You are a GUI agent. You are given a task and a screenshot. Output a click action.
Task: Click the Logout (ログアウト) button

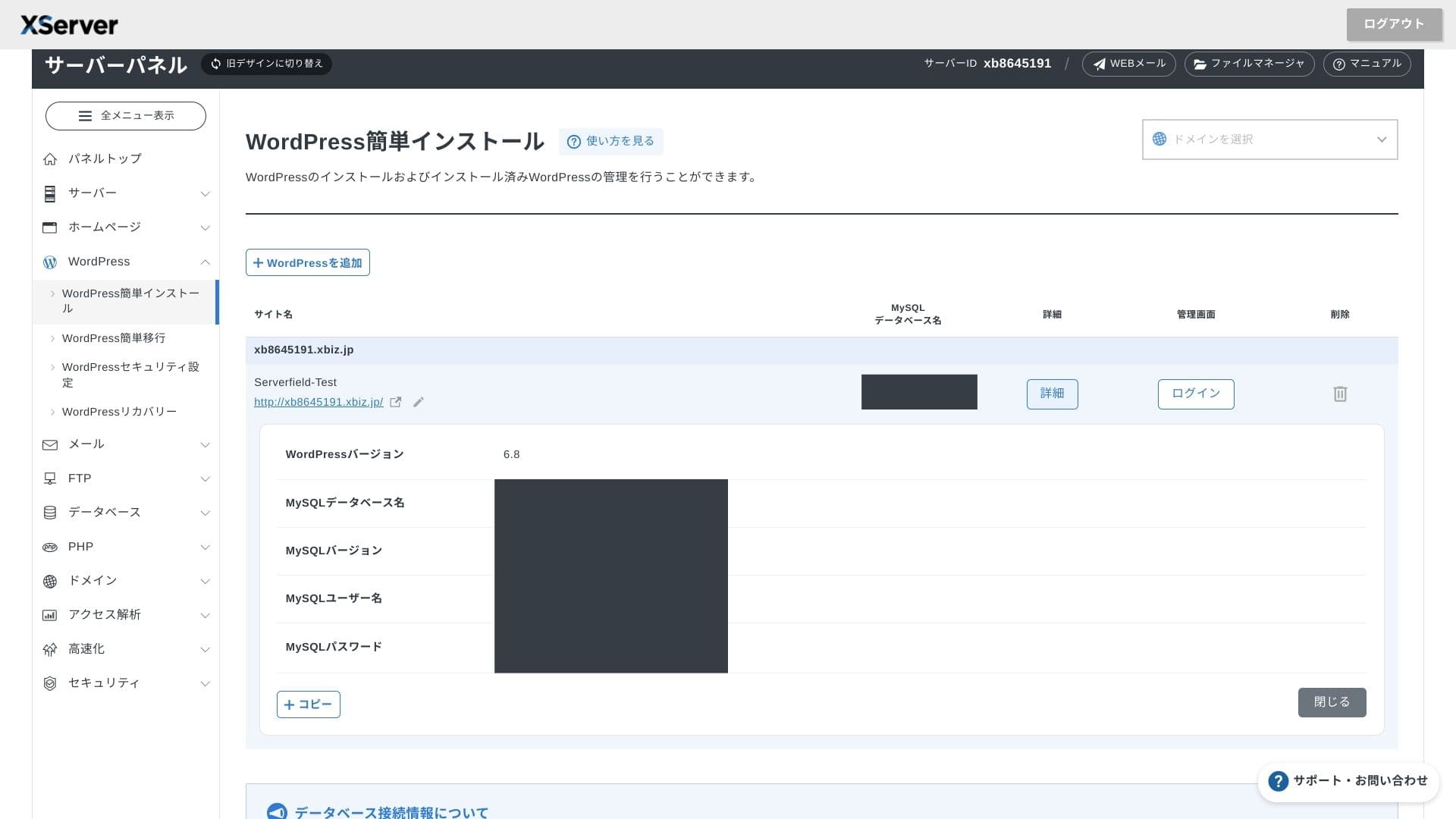[x=1394, y=24]
